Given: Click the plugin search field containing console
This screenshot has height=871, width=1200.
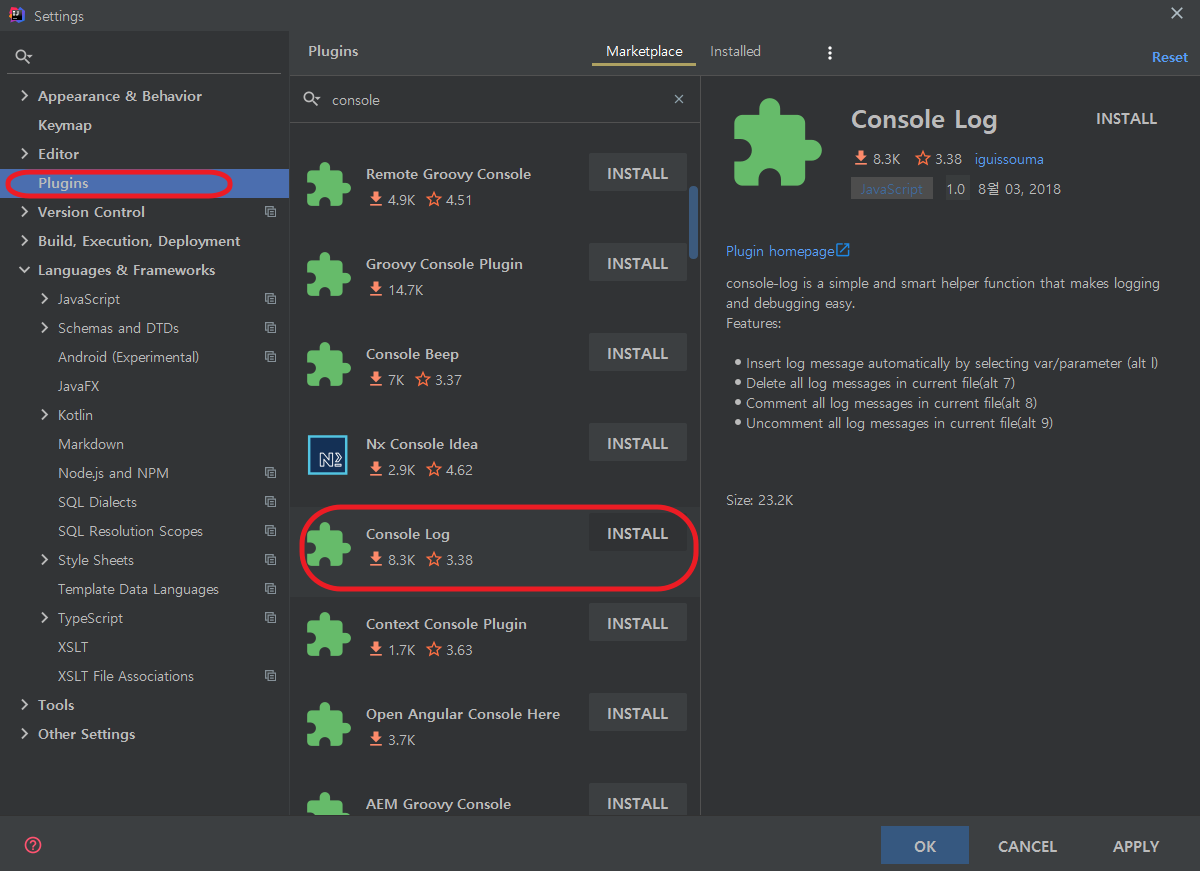Looking at the screenshot, I should click(495, 99).
